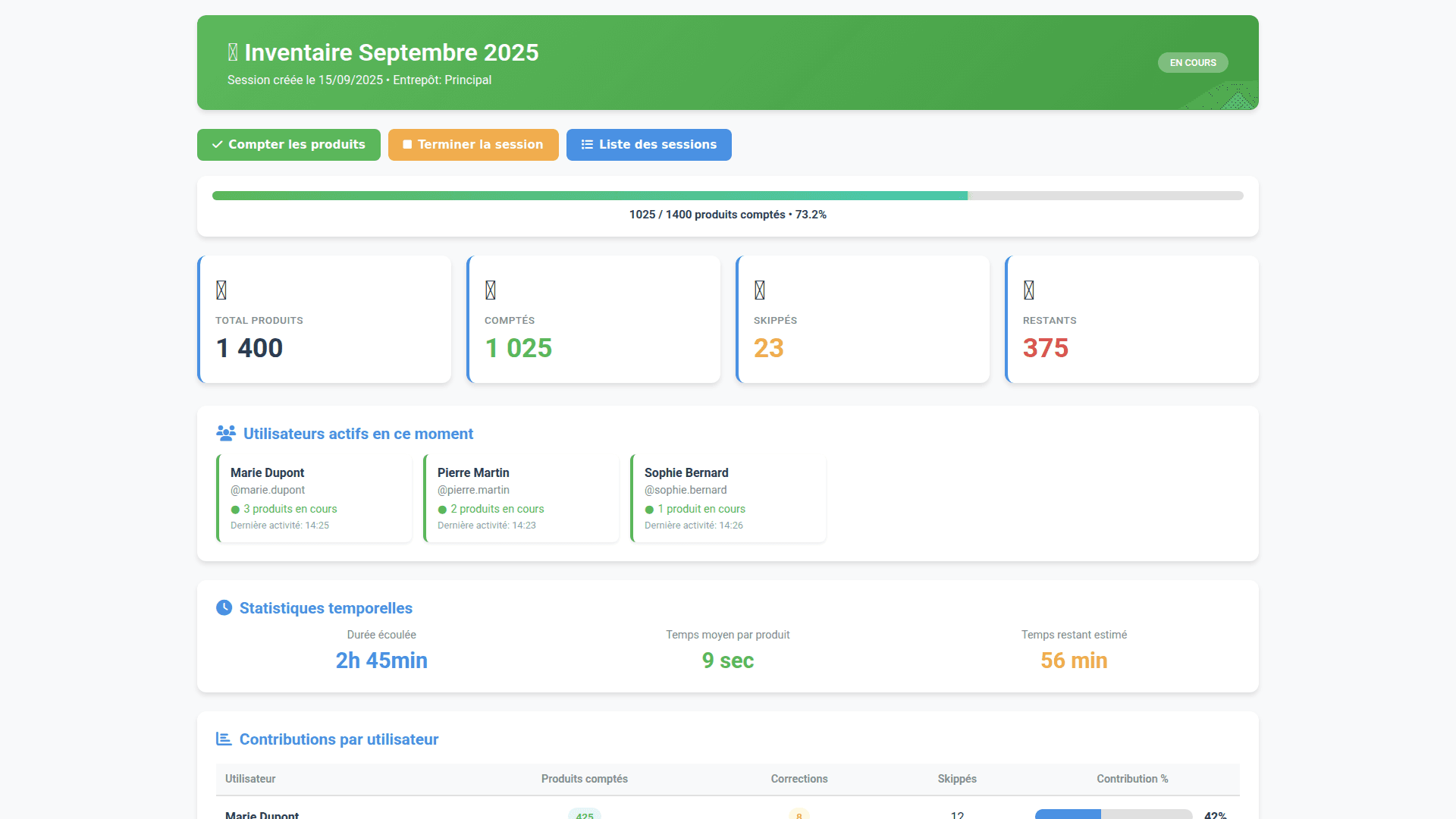Expand the Utilisateurs actifs section
This screenshot has height=819, width=1456.
[358, 433]
